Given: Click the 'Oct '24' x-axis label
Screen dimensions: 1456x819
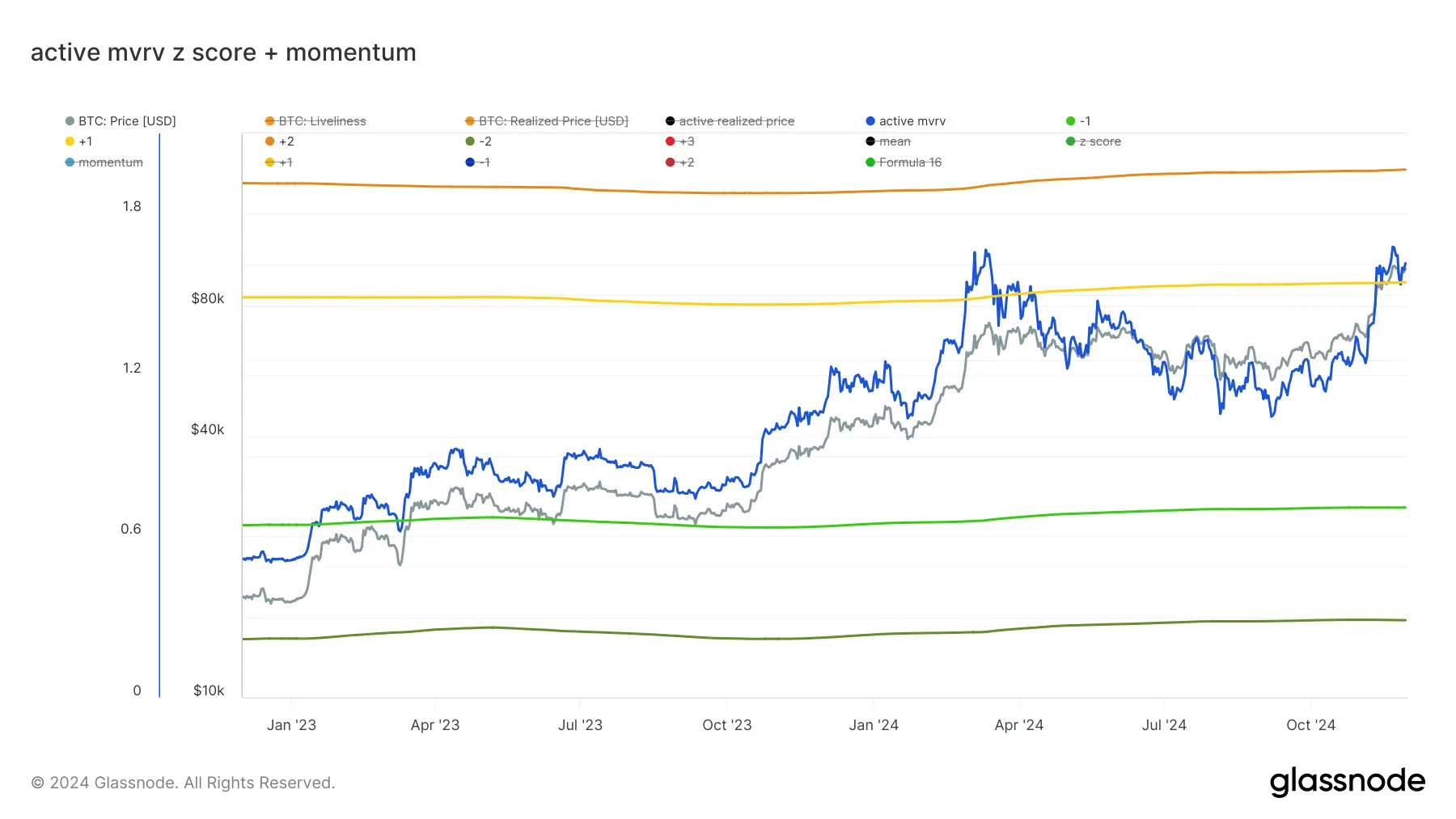Looking at the screenshot, I should [1311, 725].
